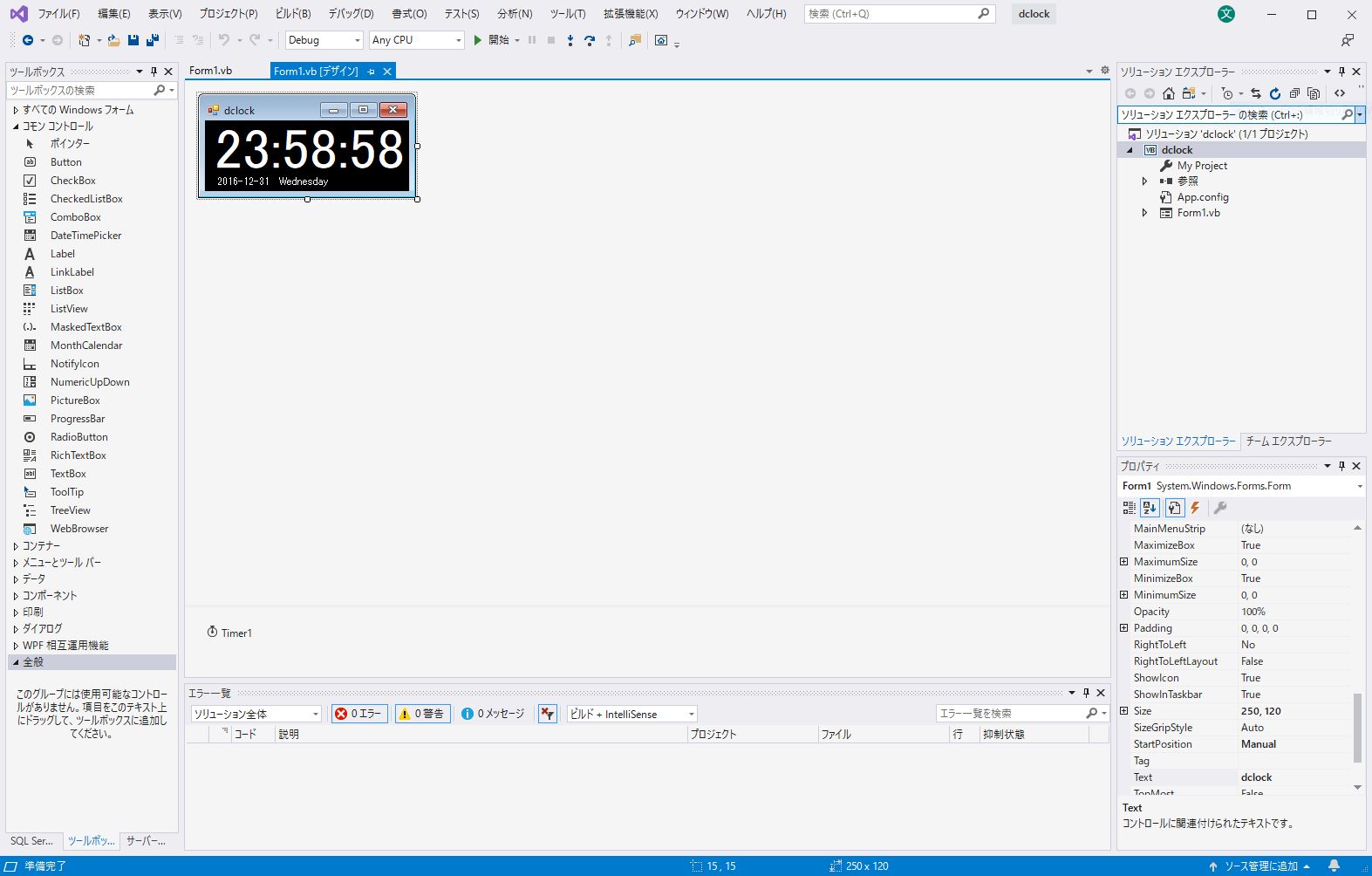Click the navigate backward arrow in the toolbar
This screenshot has width=1372, height=876.
click(x=28, y=40)
